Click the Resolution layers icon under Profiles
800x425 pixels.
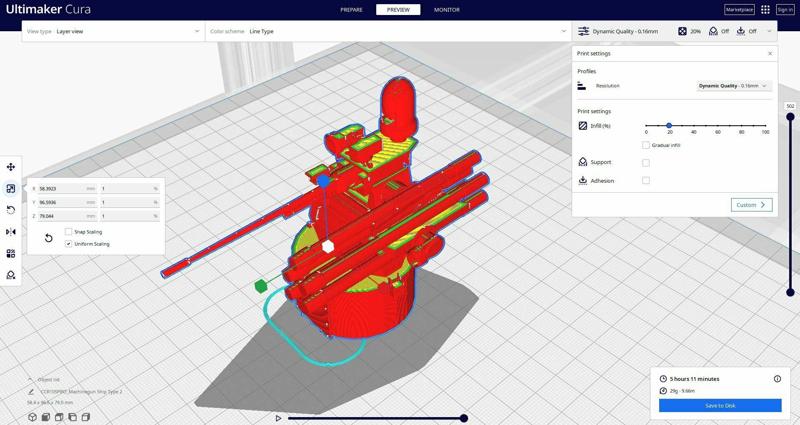click(x=582, y=86)
